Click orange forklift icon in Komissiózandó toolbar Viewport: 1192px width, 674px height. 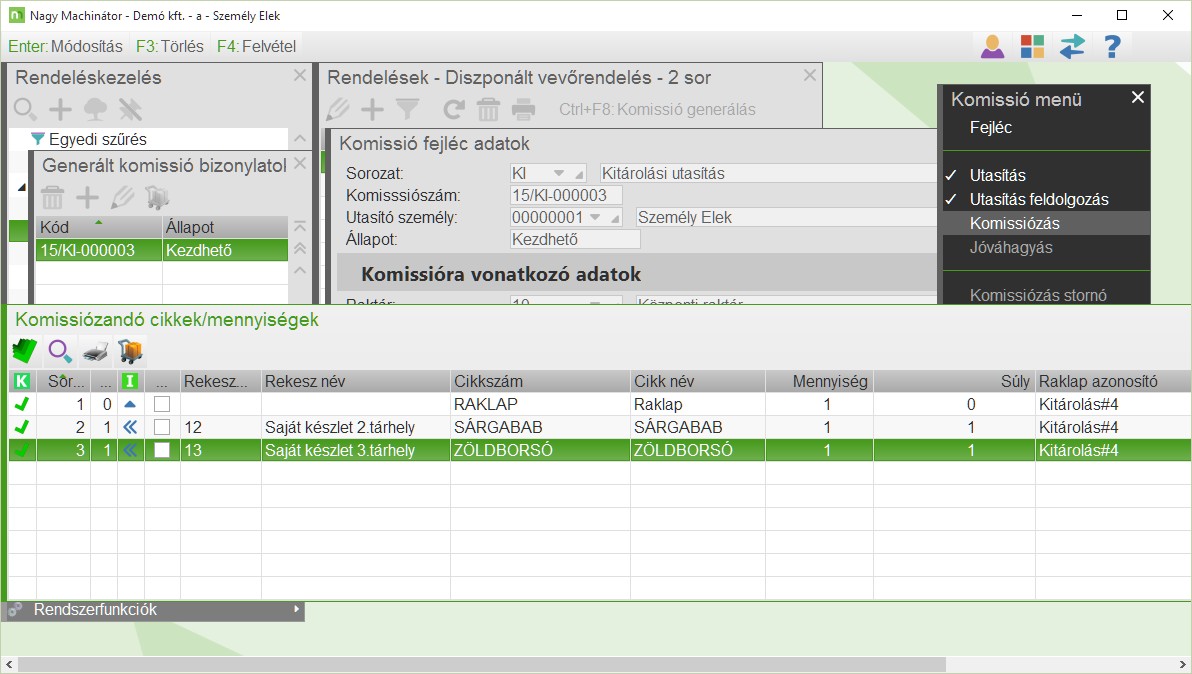(x=130, y=351)
